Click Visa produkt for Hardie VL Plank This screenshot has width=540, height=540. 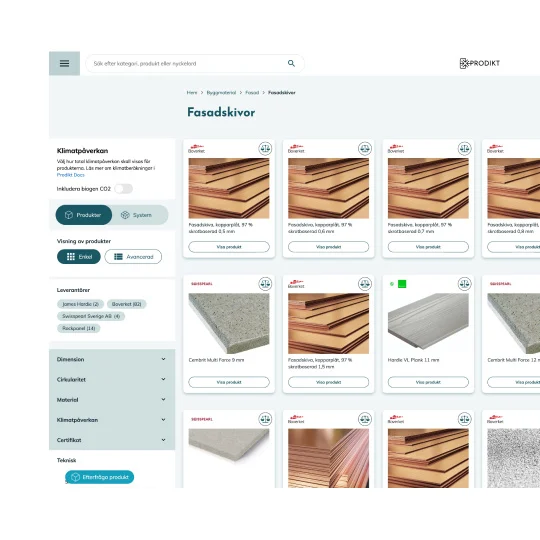pyautogui.click(x=428, y=382)
